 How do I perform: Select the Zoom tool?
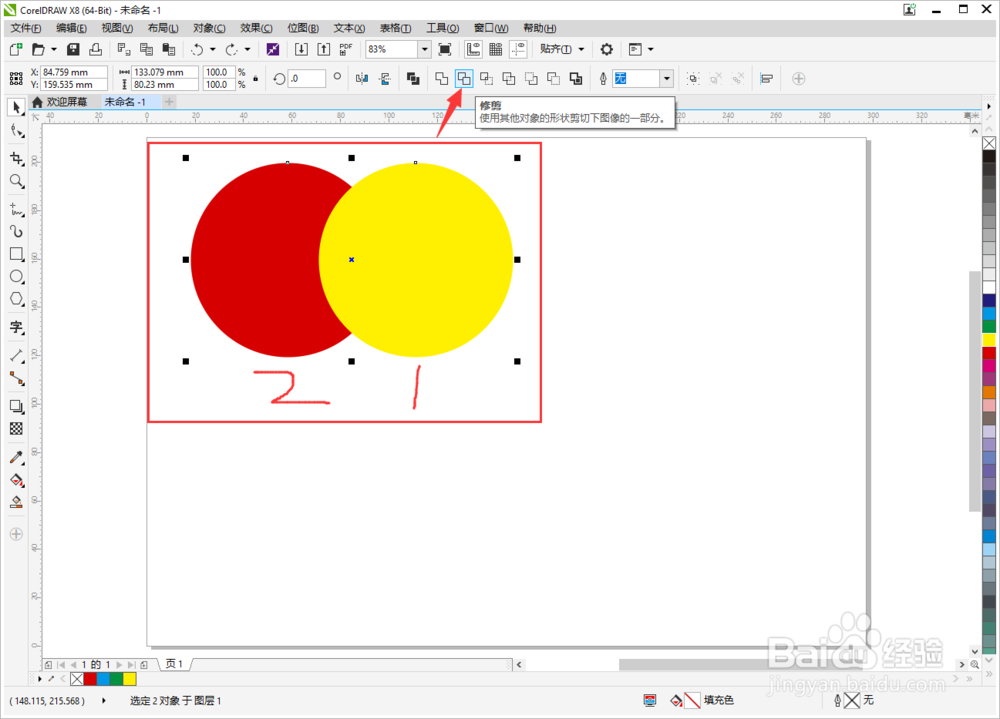click(17, 182)
